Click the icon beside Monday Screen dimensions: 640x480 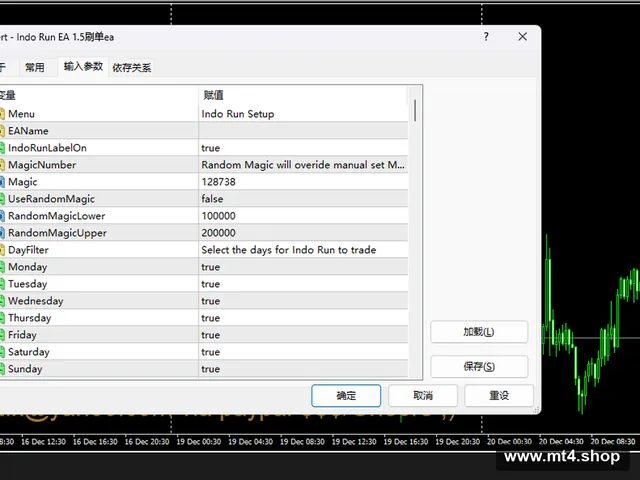(2, 267)
